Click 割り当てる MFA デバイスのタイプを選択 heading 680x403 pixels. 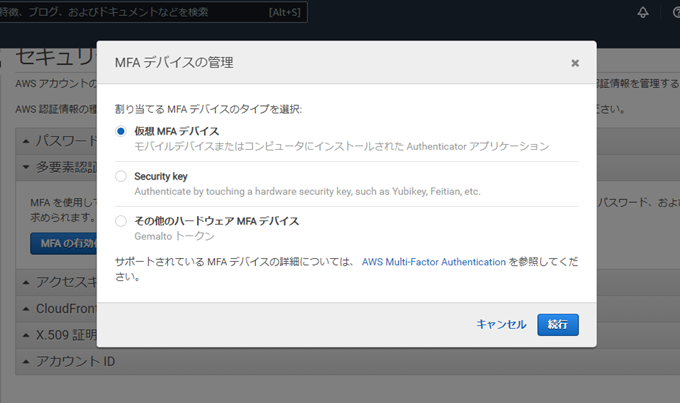(208, 109)
